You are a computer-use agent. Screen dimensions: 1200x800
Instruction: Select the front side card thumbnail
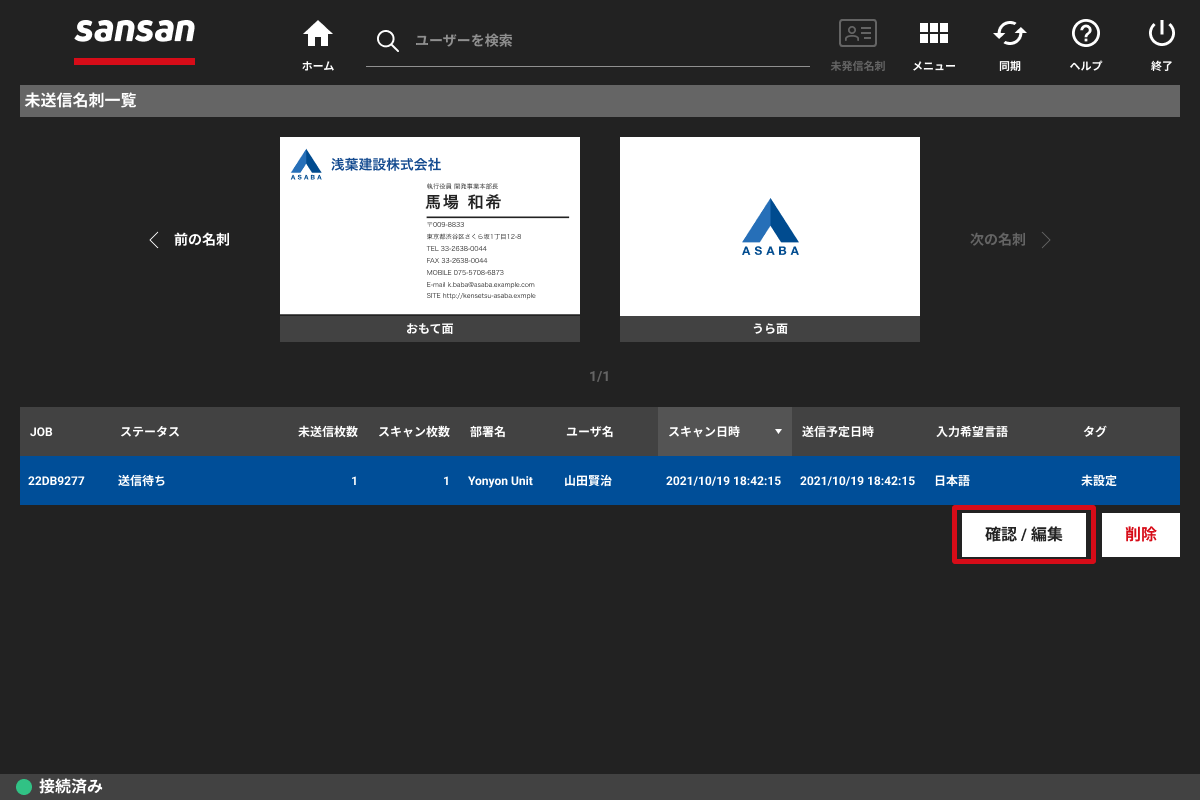(430, 226)
